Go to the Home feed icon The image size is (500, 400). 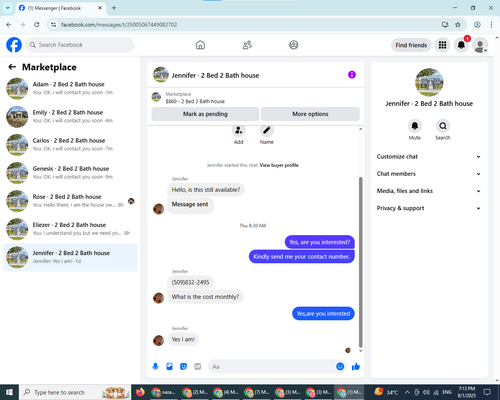(x=200, y=45)
